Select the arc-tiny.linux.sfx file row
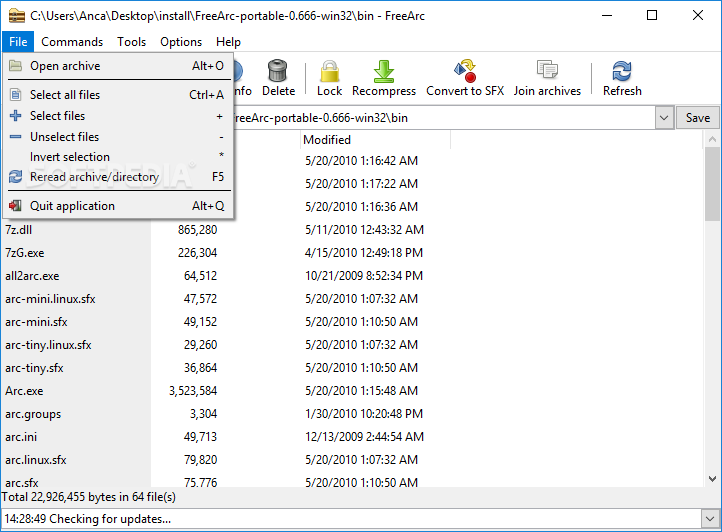722x532 pixels. [x=352, y=345]
